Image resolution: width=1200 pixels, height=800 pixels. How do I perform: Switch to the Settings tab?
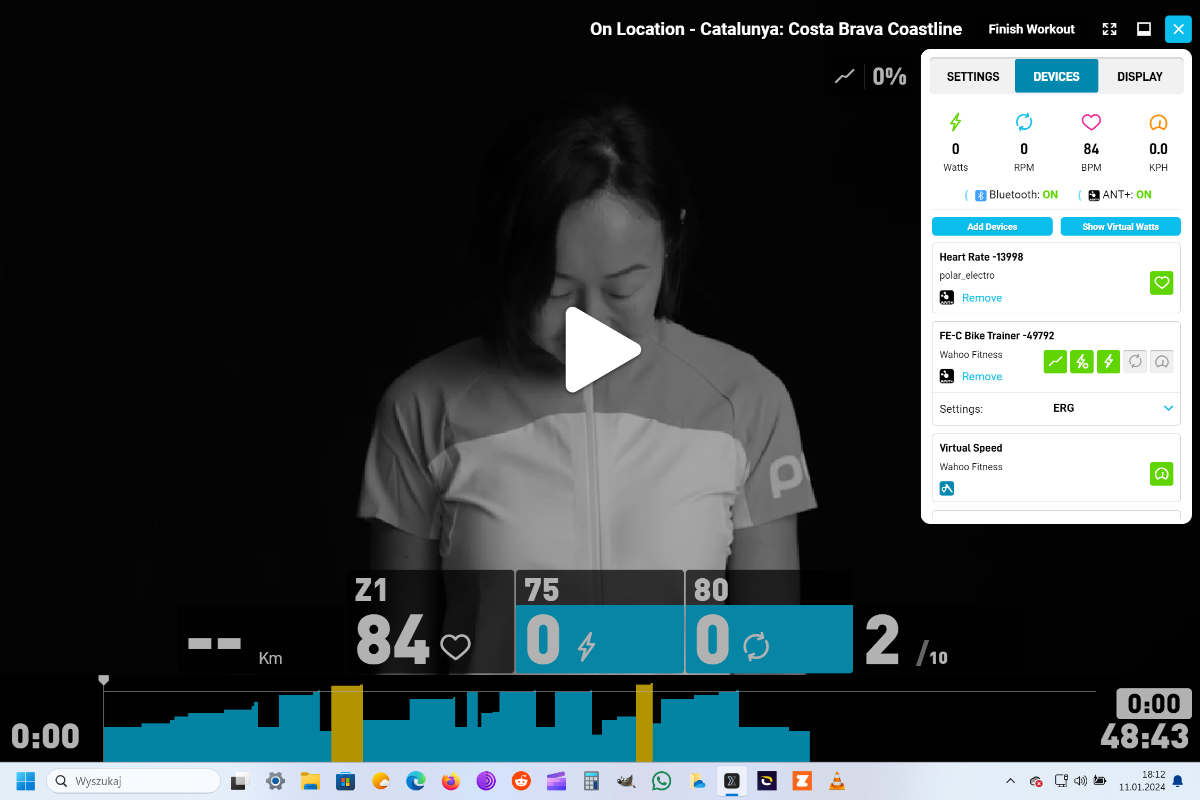[972, 77]
